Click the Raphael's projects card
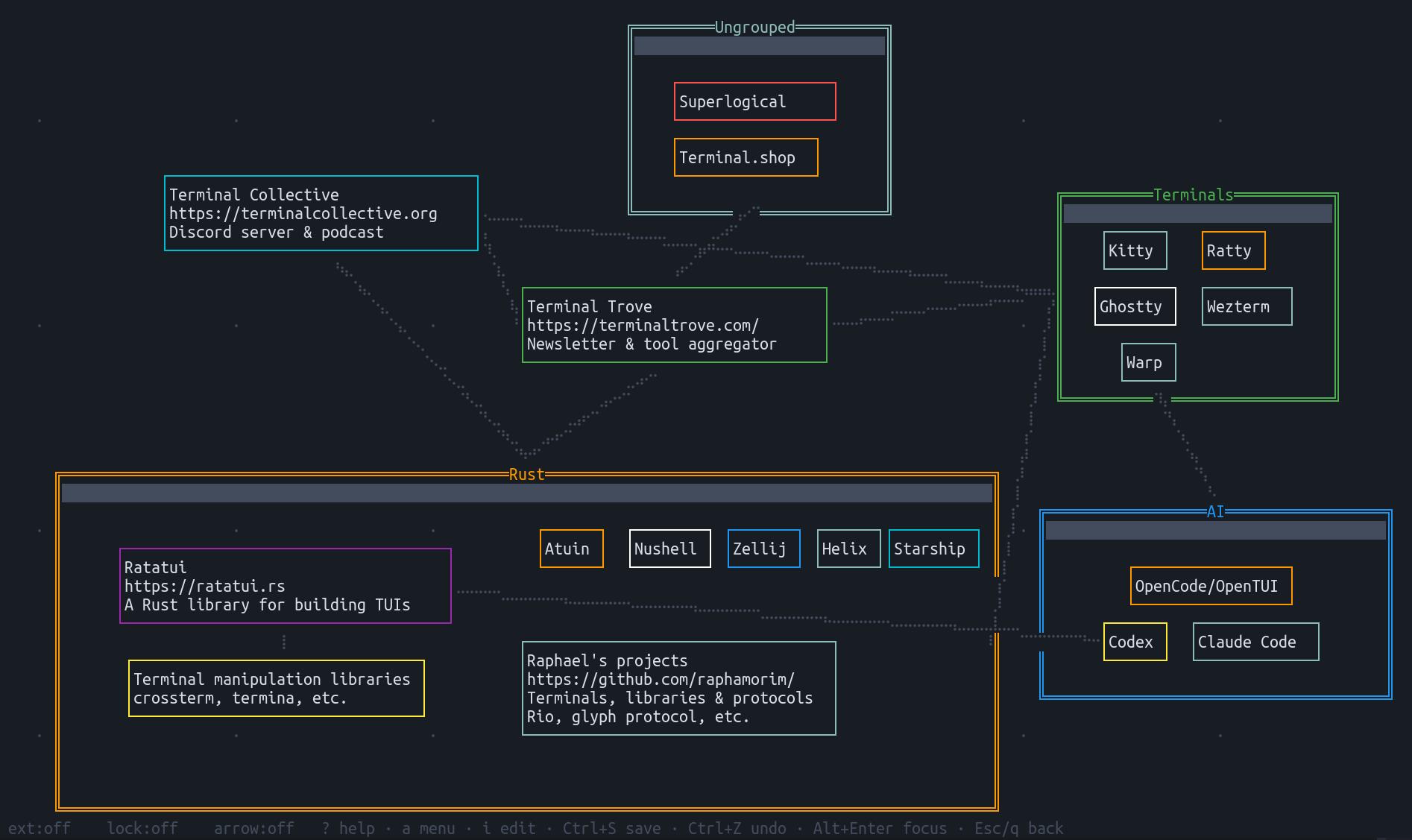The height and width of the screenshot is (840, 1412). tap(678, 688)
